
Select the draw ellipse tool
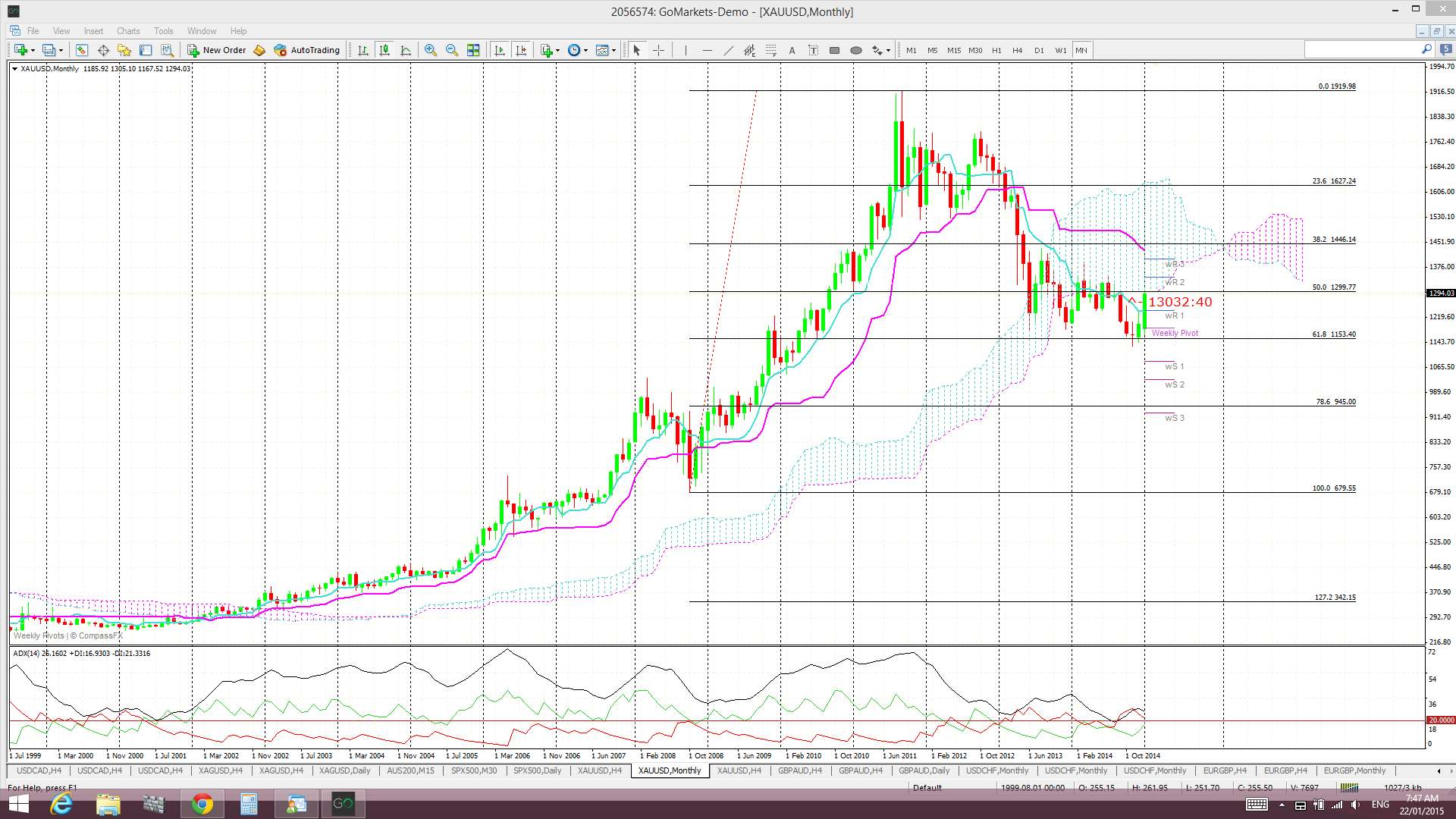click(x=856, y=50)
